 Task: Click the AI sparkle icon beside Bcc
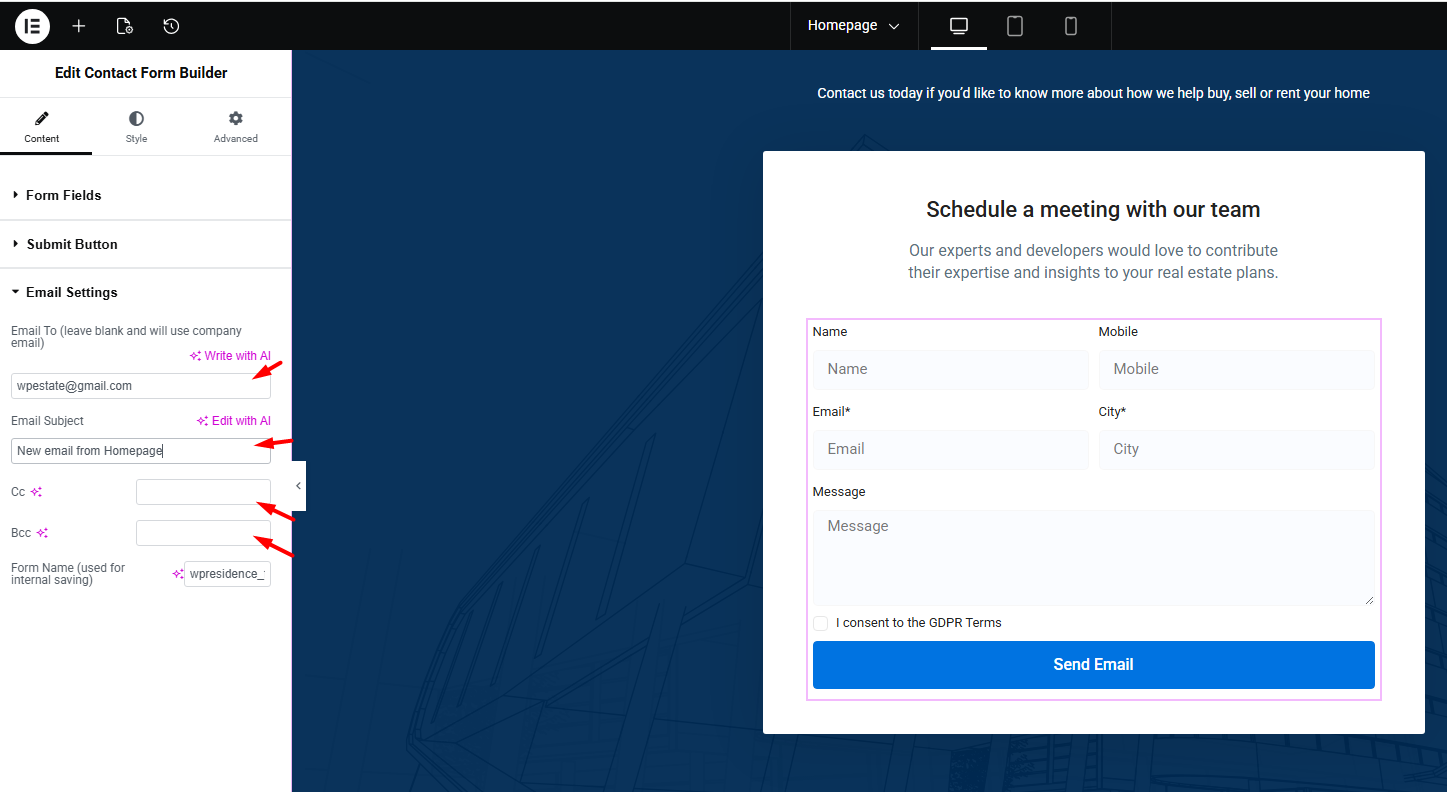[42, 533]
